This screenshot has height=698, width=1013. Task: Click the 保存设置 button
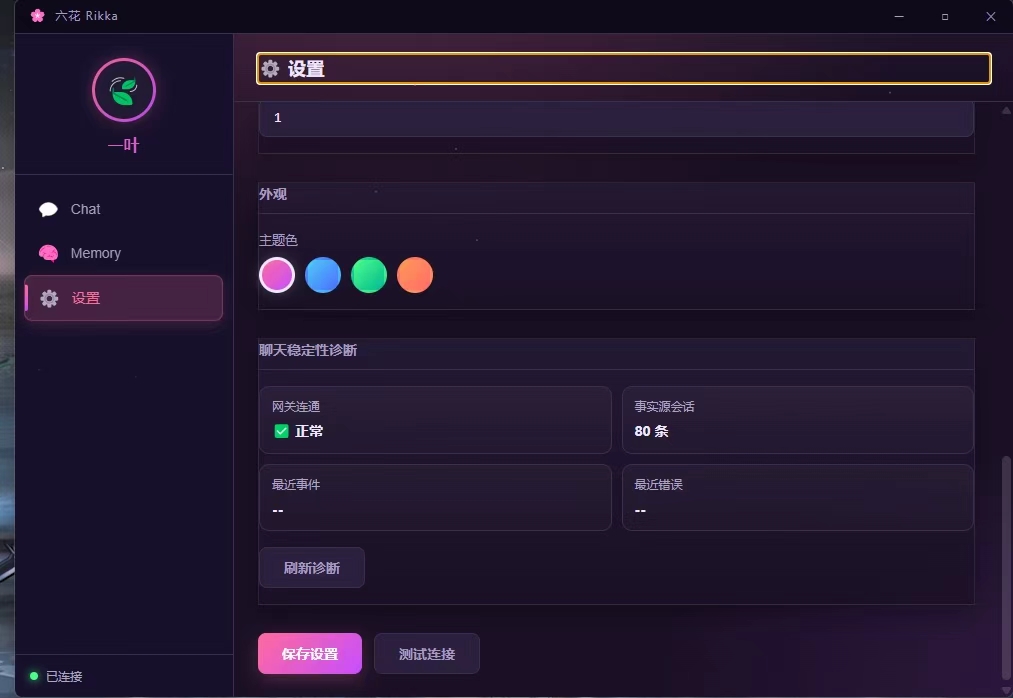pyautogui.click(x=310, y=653)
